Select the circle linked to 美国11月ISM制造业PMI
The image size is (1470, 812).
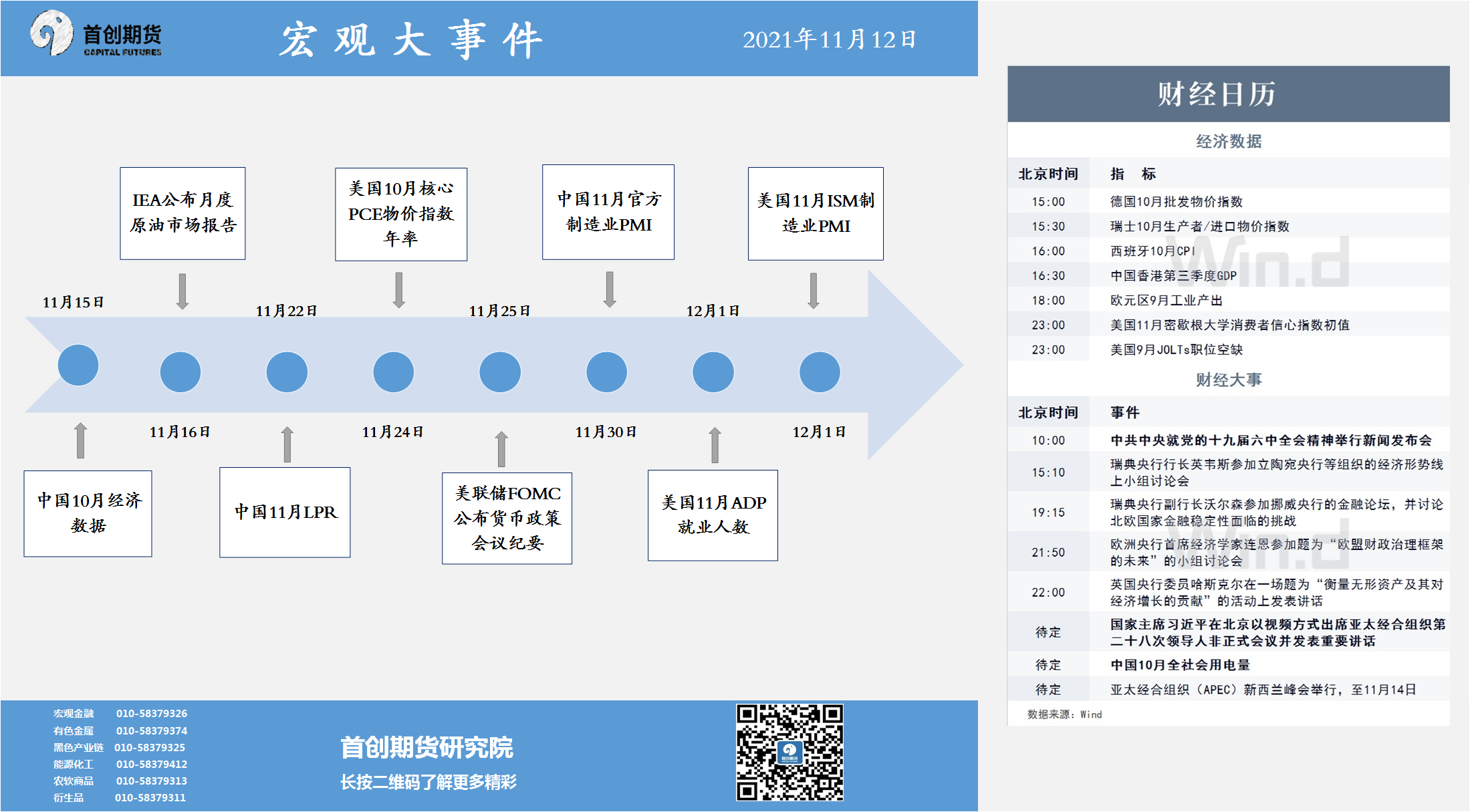[820, 372]
